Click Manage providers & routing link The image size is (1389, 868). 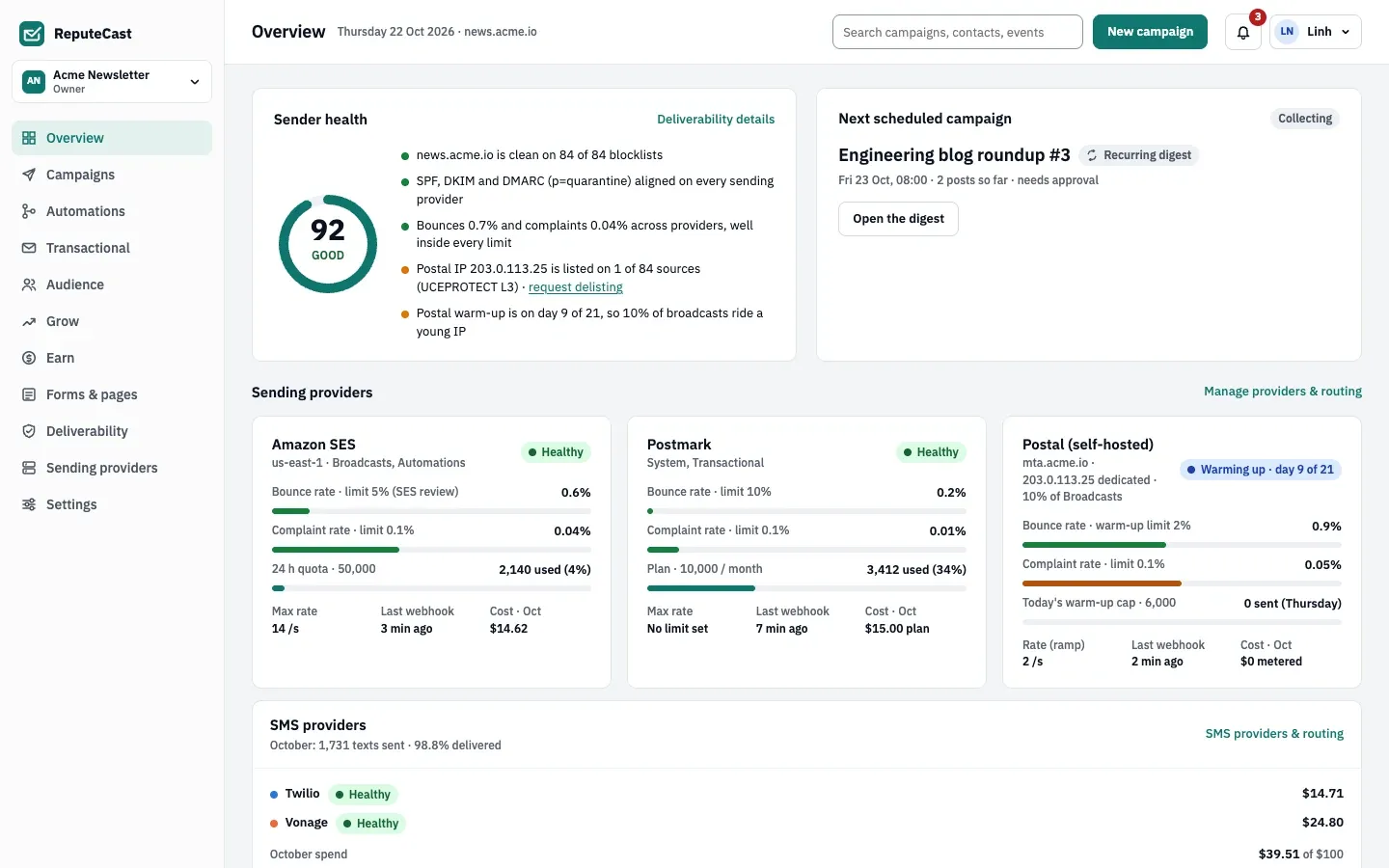[x=1283, y=392]
